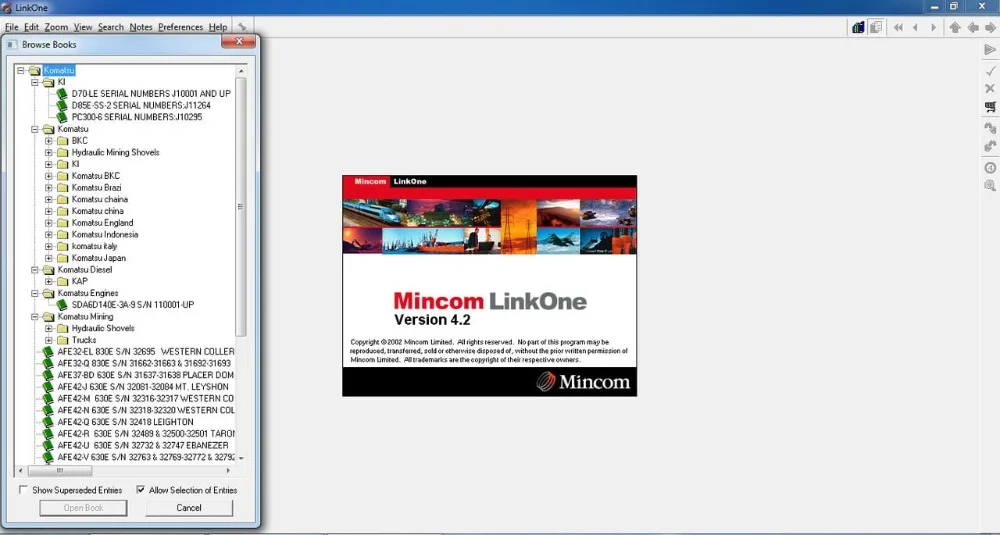
Task: Select Komatsu china tree row
Action: [x=98, y=211]
